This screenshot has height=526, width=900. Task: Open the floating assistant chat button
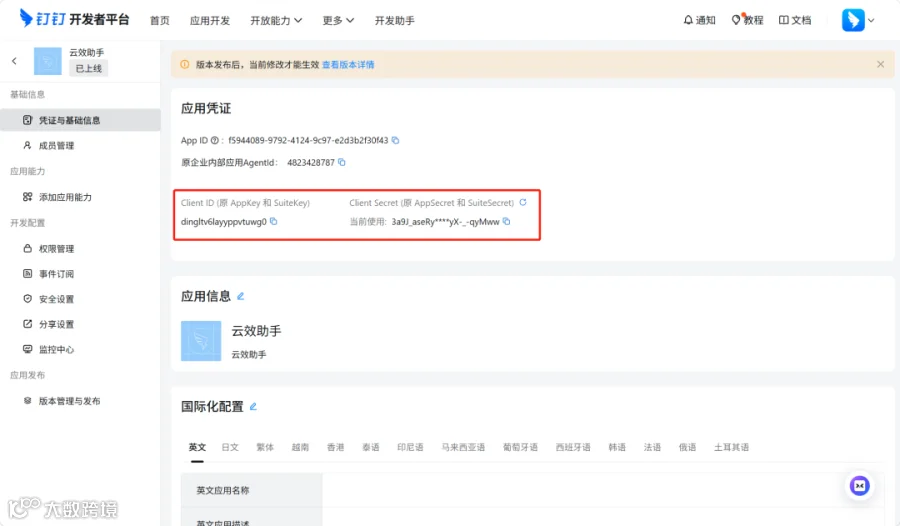(x=860, y=486)
